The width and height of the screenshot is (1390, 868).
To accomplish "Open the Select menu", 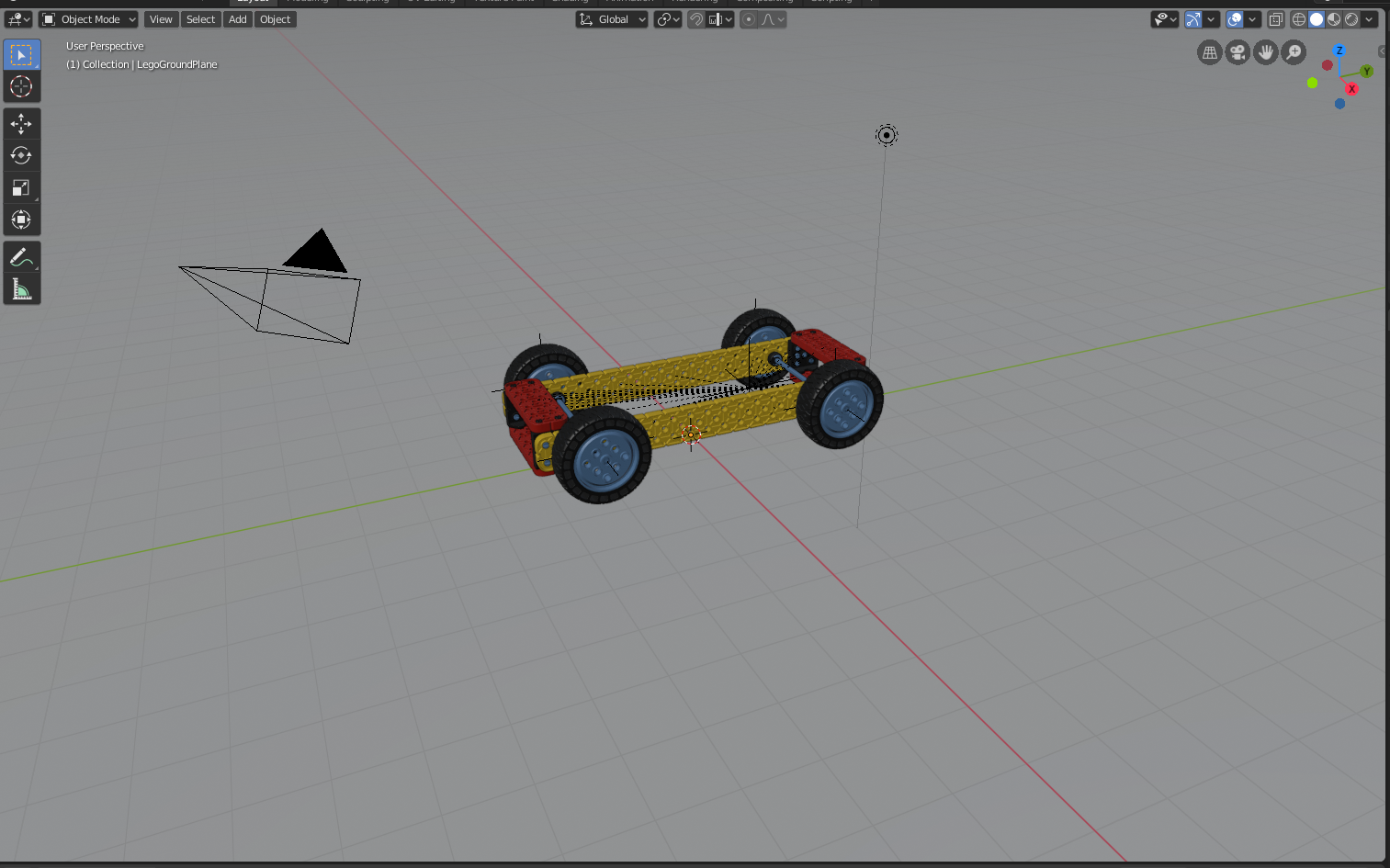I will pos(200,19).
